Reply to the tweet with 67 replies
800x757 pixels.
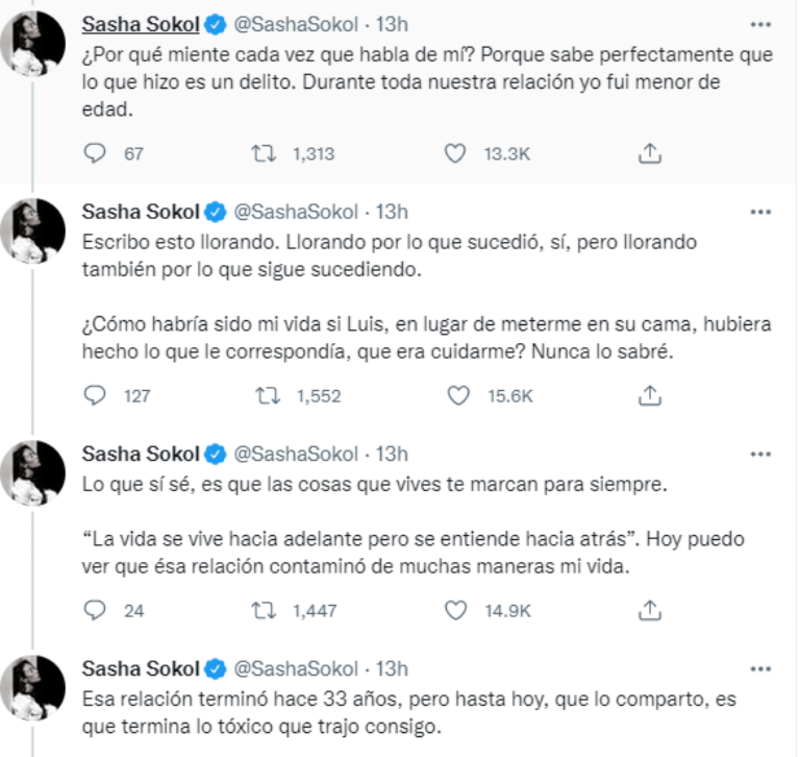[x=95, y=153]
